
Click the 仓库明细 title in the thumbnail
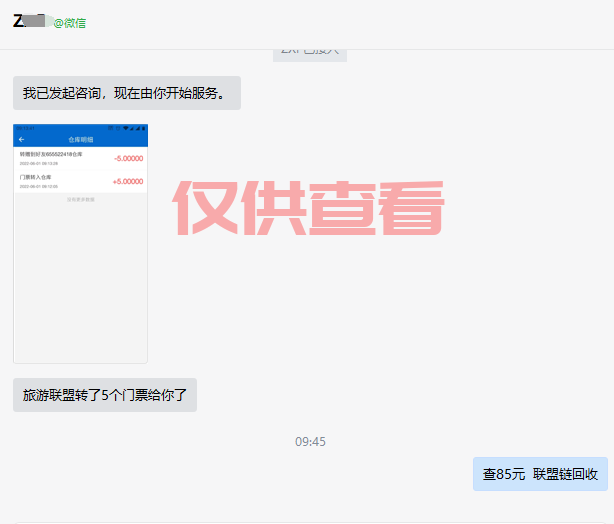click(80, 140)
